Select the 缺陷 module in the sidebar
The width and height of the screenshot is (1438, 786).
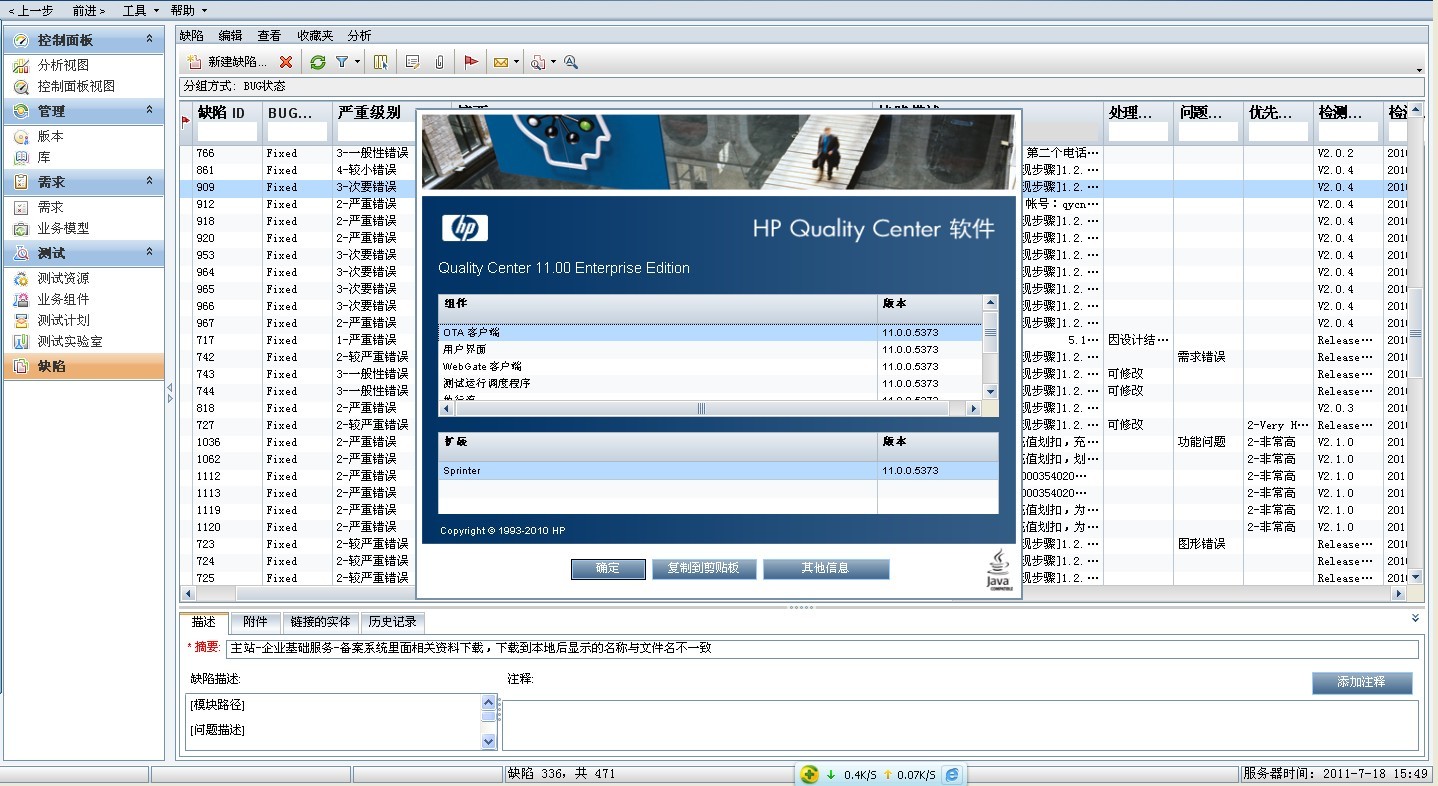(x=84, y=366)
